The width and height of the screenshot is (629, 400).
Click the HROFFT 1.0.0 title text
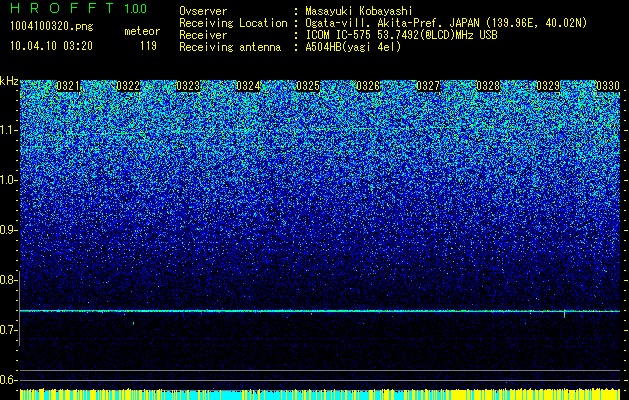click(x=78, y=8)
